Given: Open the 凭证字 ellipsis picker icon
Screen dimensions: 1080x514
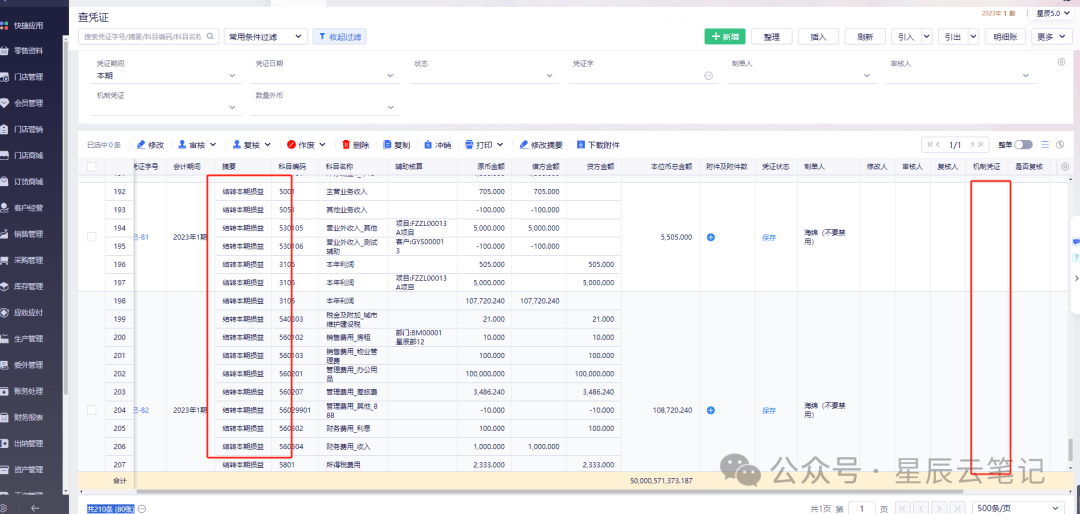Looking at the screenshot, I should [709, 76].
